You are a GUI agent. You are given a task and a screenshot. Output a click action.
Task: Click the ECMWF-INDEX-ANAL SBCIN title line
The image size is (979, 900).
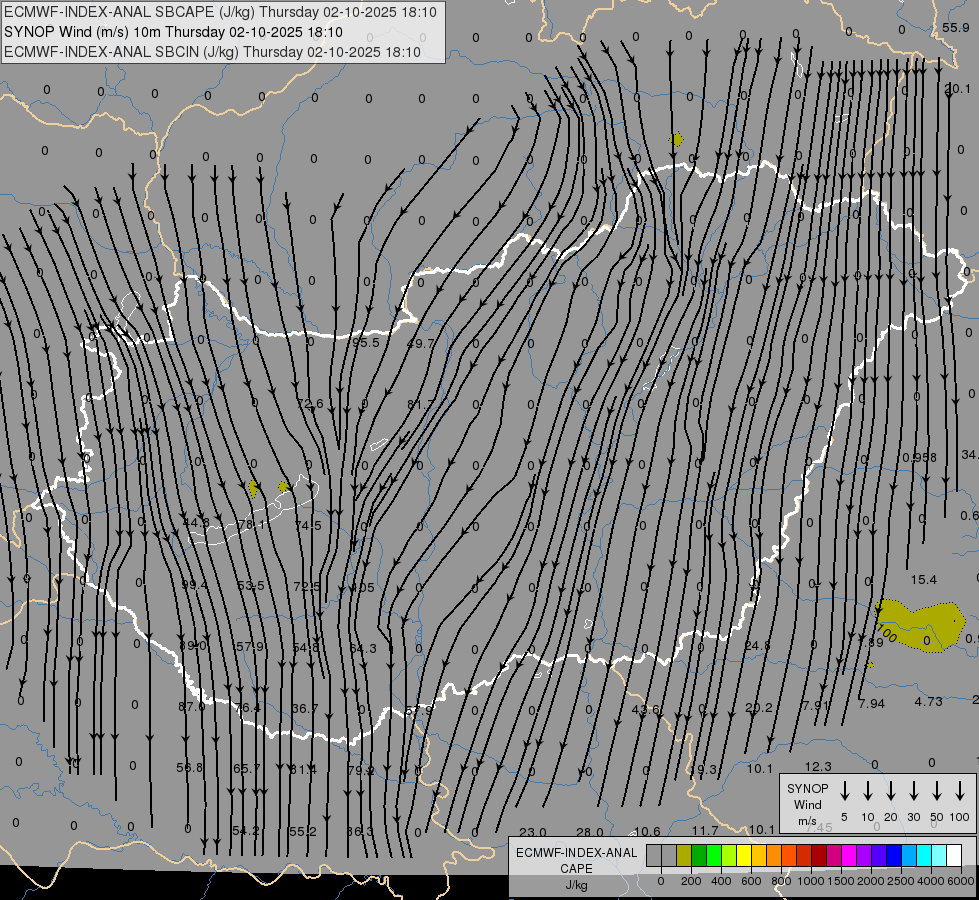click(x=212, y=52)
